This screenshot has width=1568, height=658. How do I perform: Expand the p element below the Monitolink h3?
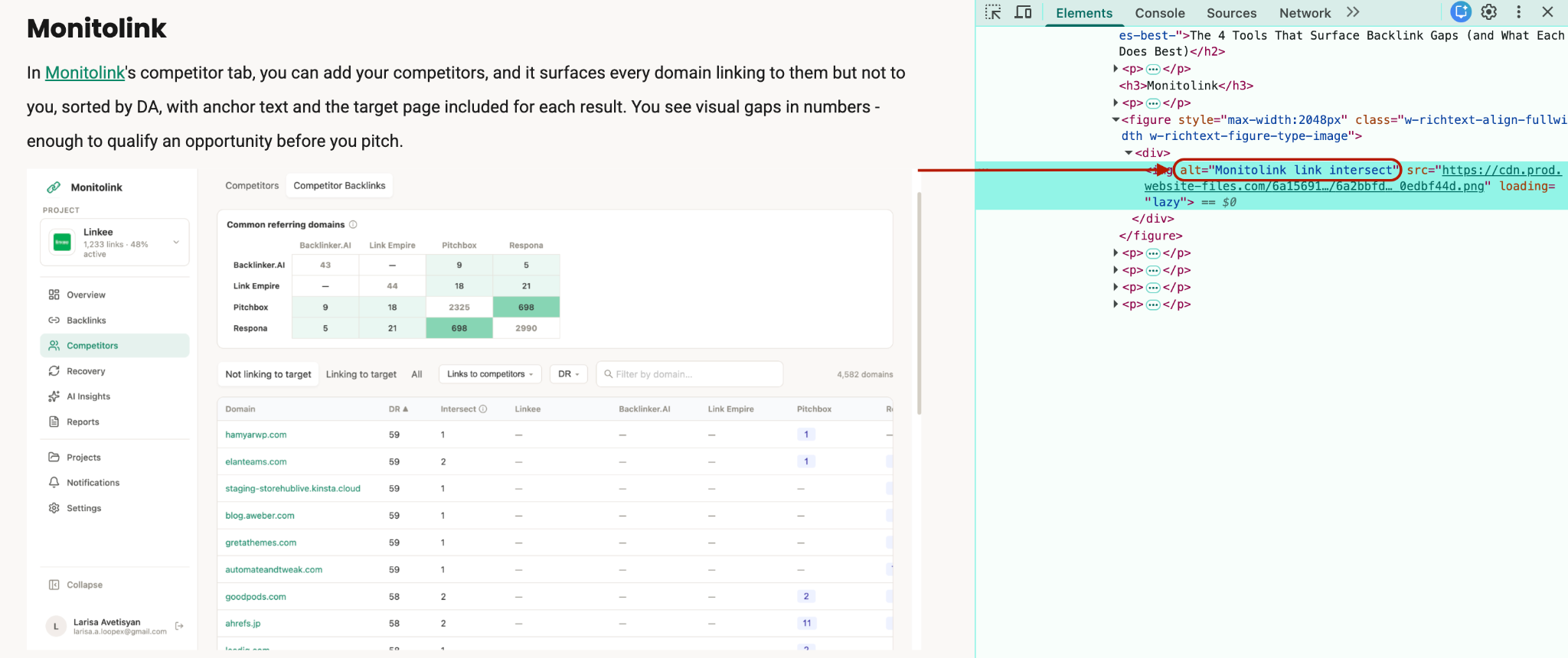tap(1116, 103)
